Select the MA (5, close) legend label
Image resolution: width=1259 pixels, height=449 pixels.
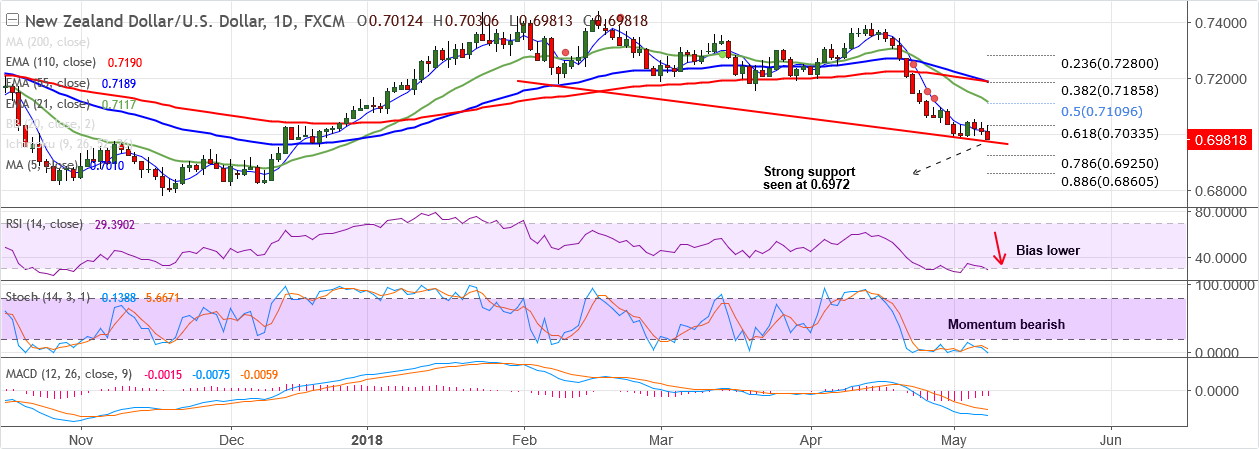(x=40, y=165)
